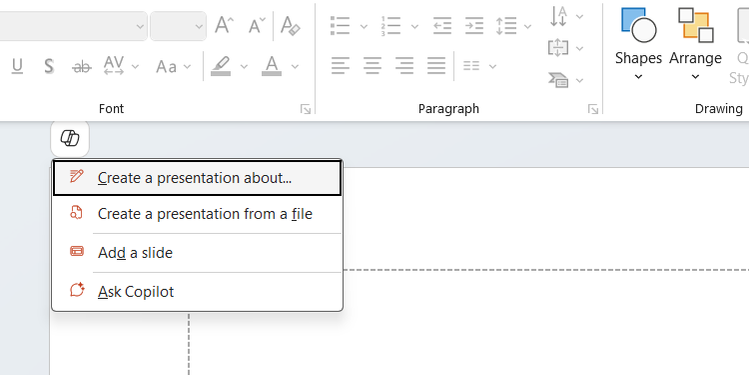The image size is (749, 375).
Task: Apply the text highlight color pen
Action: click(x=221, y=66)
